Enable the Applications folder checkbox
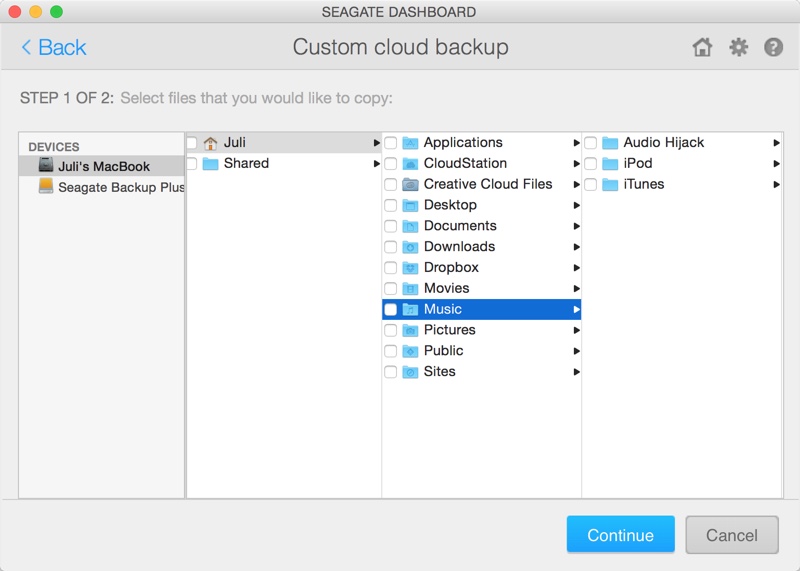 click(391, 143)
